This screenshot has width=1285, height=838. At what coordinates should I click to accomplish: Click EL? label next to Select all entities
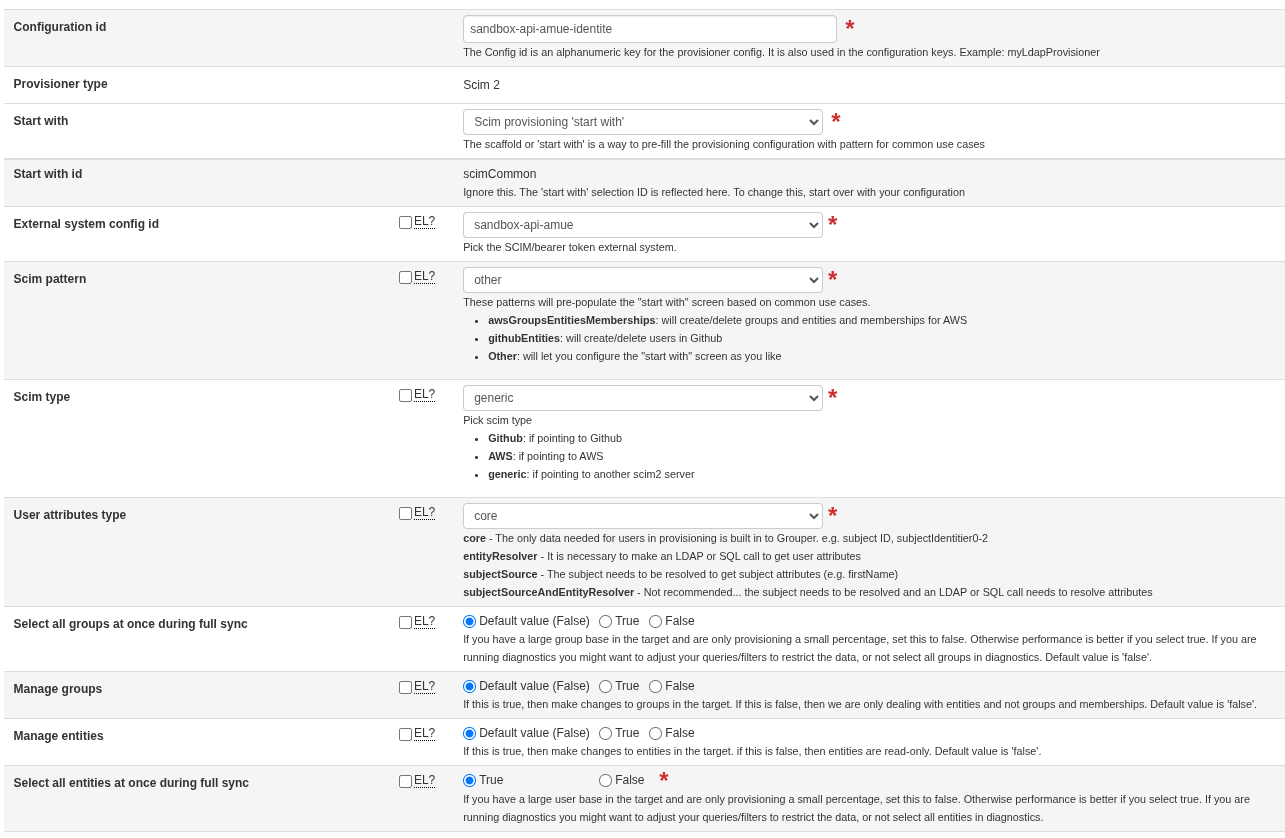click(424, 780)
